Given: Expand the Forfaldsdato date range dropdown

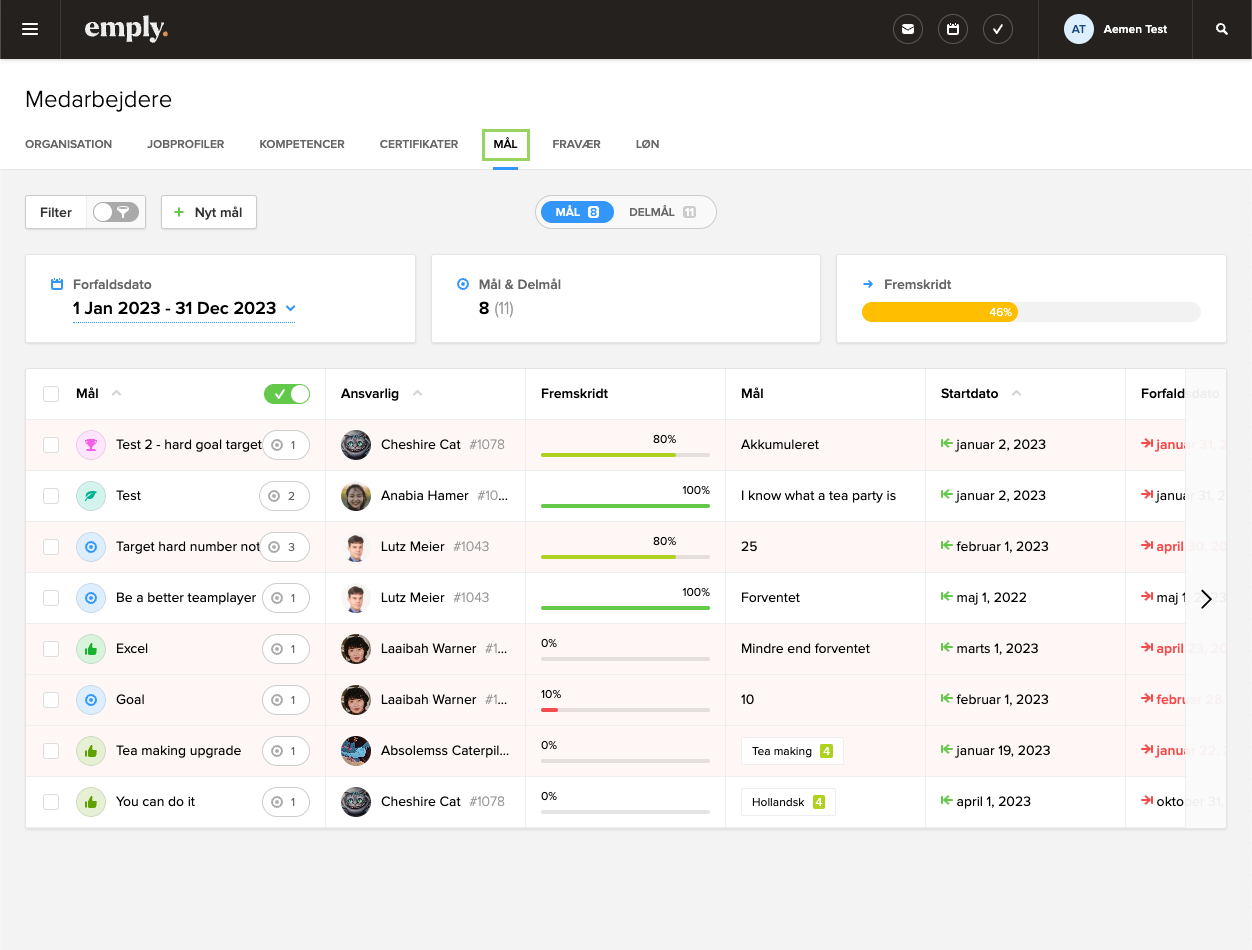Looking at the screenshot, I should click(x=290, y=309).
